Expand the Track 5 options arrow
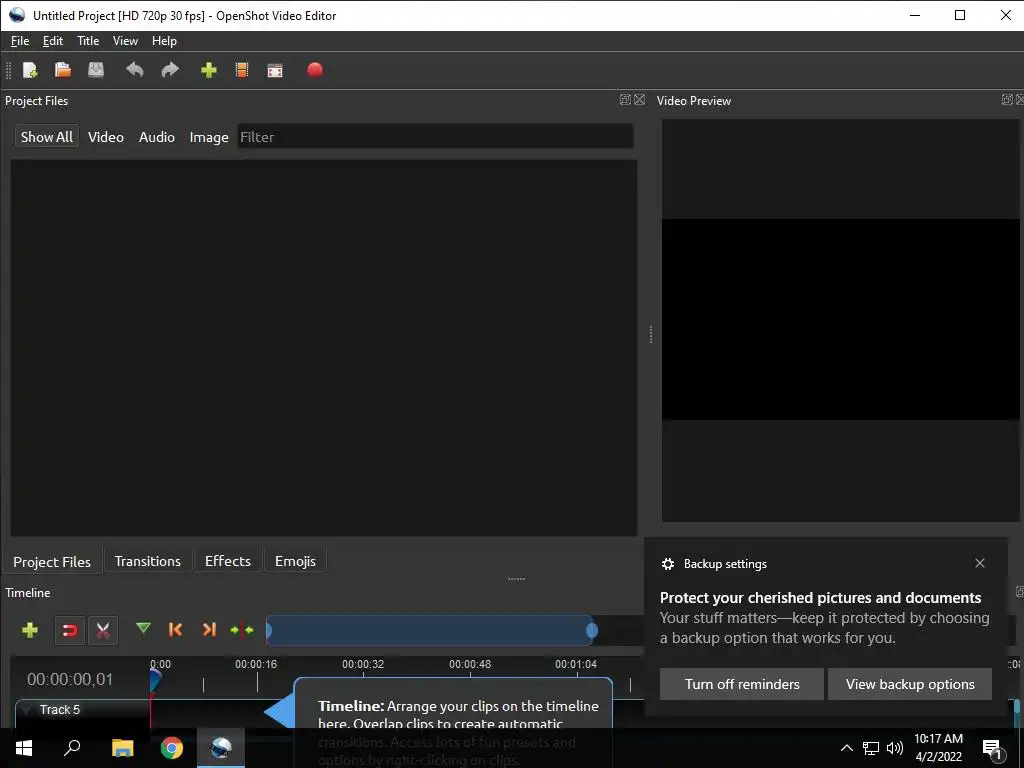 (x=27, y=709)
